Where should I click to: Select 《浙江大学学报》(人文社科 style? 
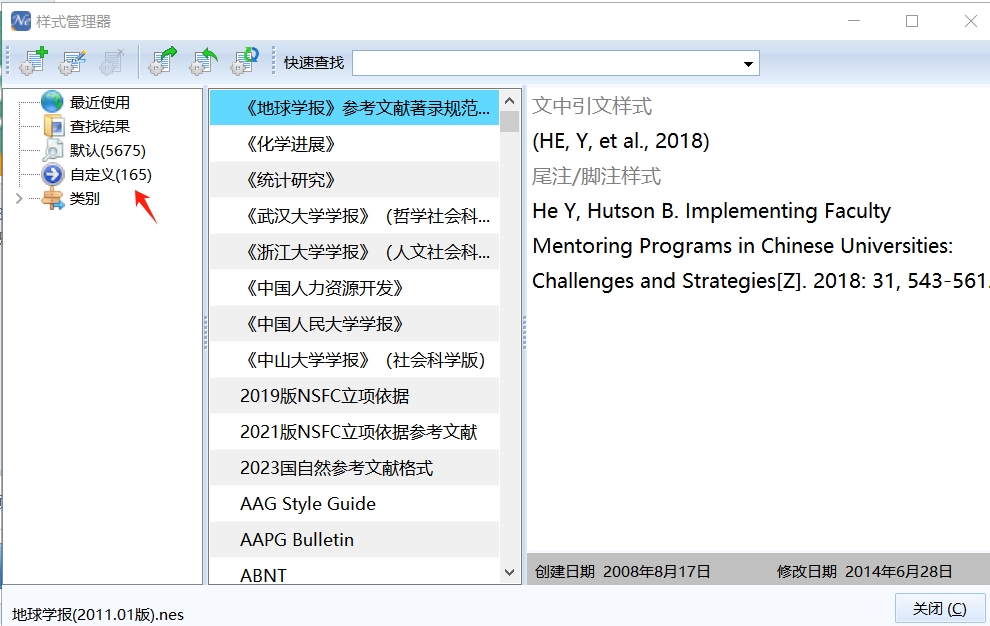pos(354,252)
